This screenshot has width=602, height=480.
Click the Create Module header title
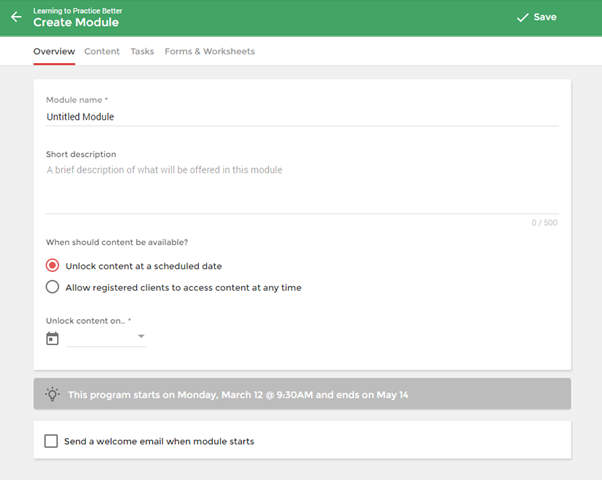pos(76,22)
